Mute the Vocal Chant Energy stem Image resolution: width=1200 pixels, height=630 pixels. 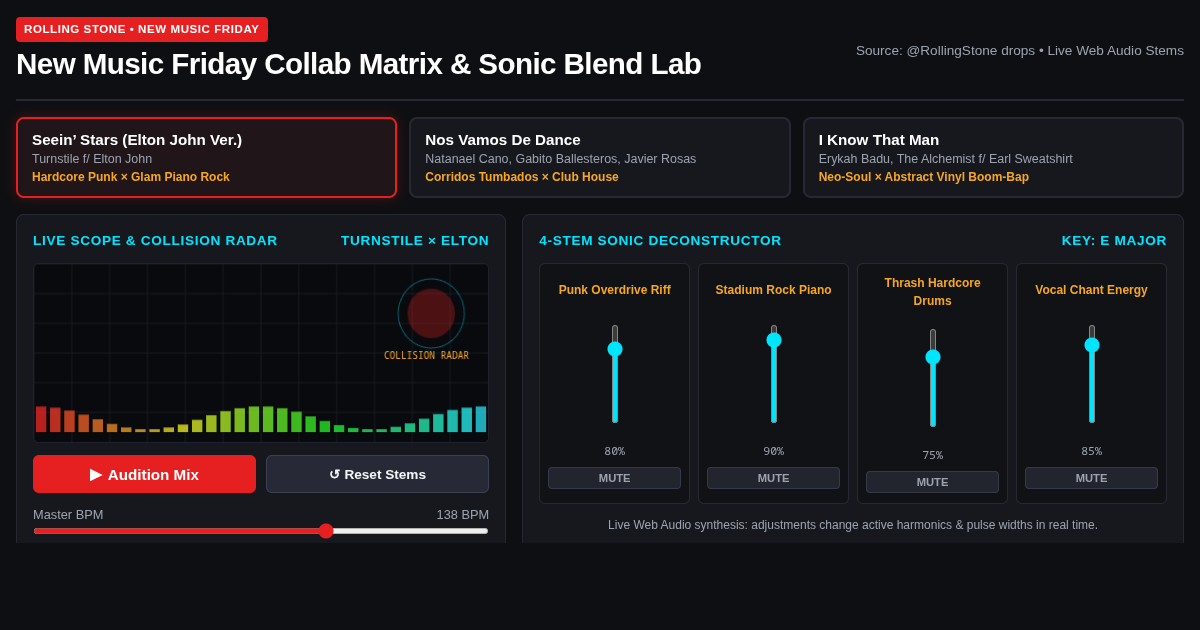(x=1091, y=478)
